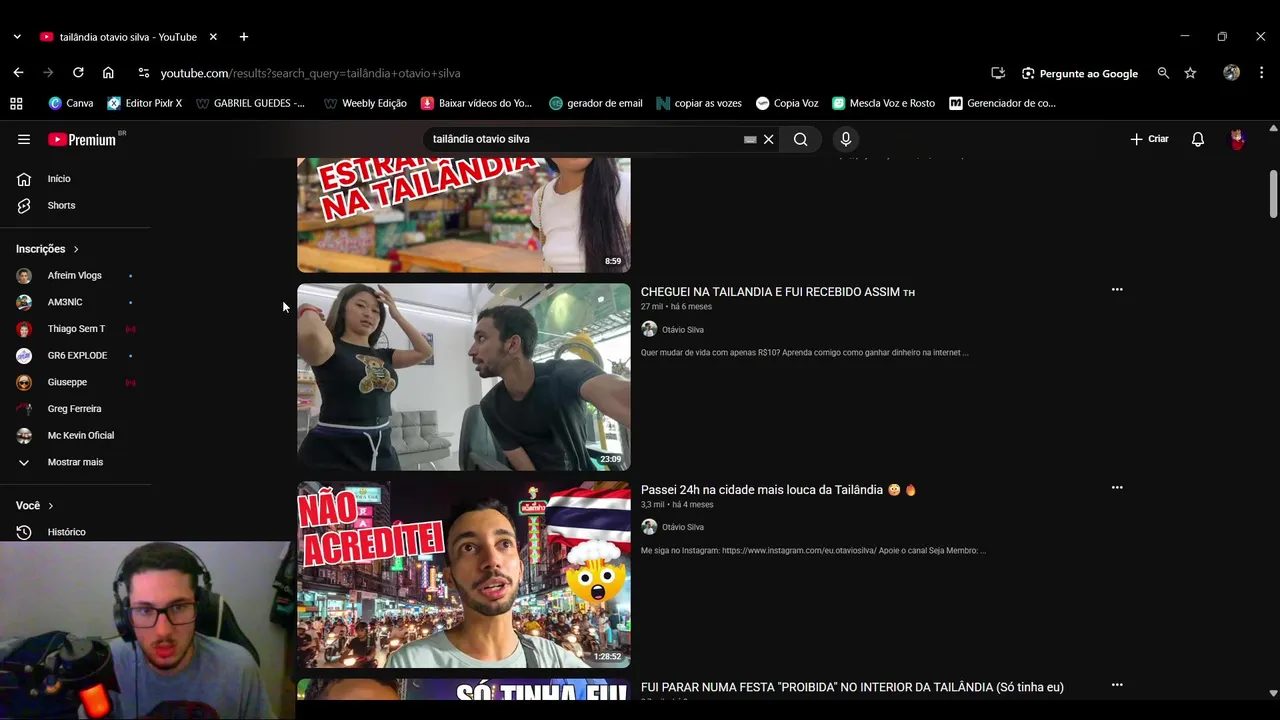Start voice search with the microphone
Screen dimensions: 1280x720
846,139
